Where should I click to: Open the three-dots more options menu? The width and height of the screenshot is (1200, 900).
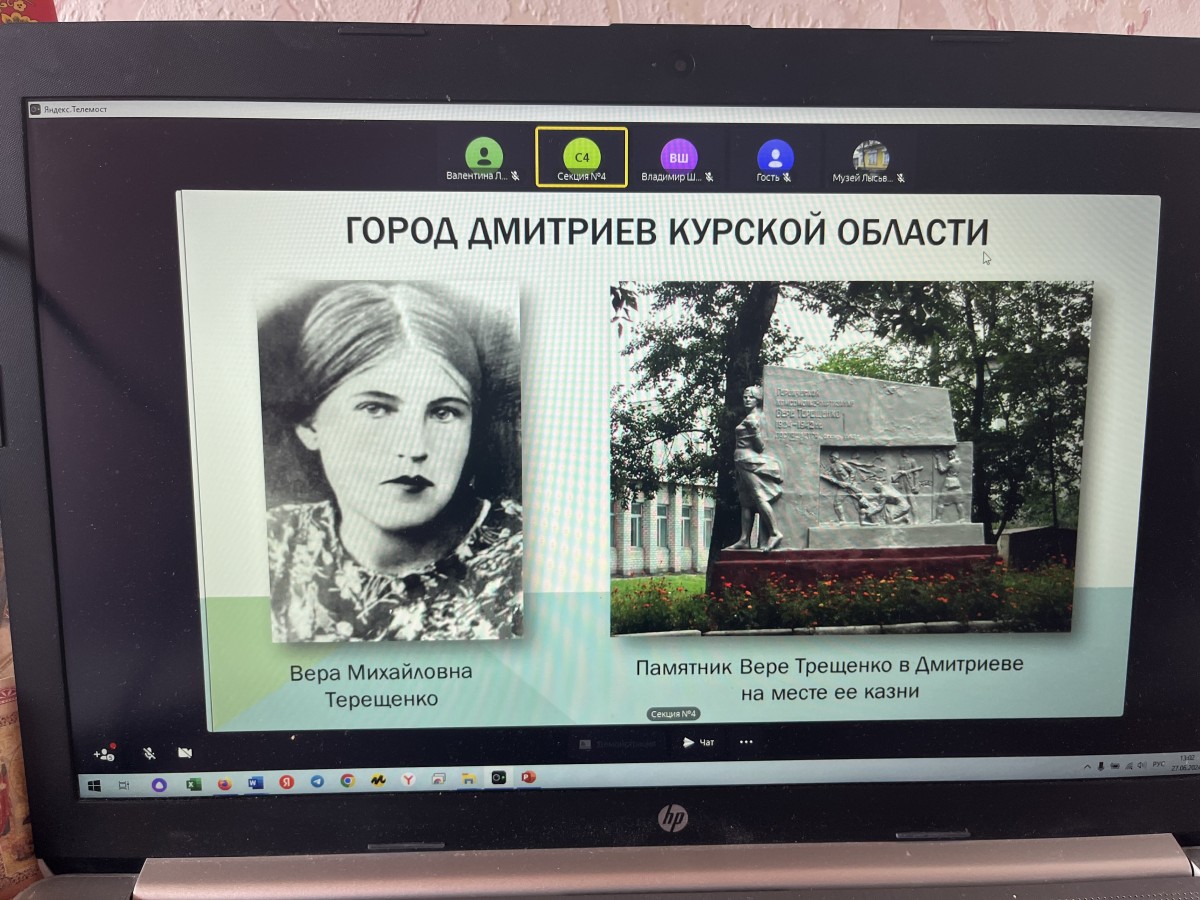click(746, 742)
